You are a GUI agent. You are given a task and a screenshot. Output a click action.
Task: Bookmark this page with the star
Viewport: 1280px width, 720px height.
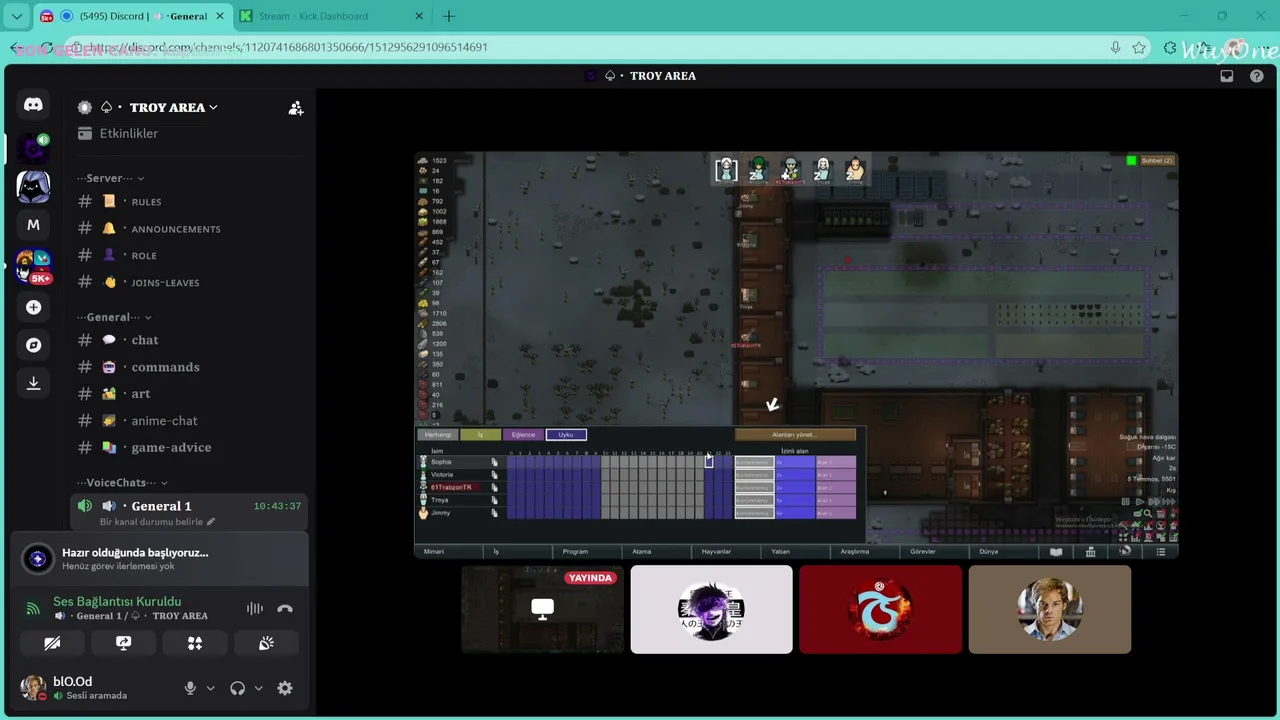click(1139, 47)
